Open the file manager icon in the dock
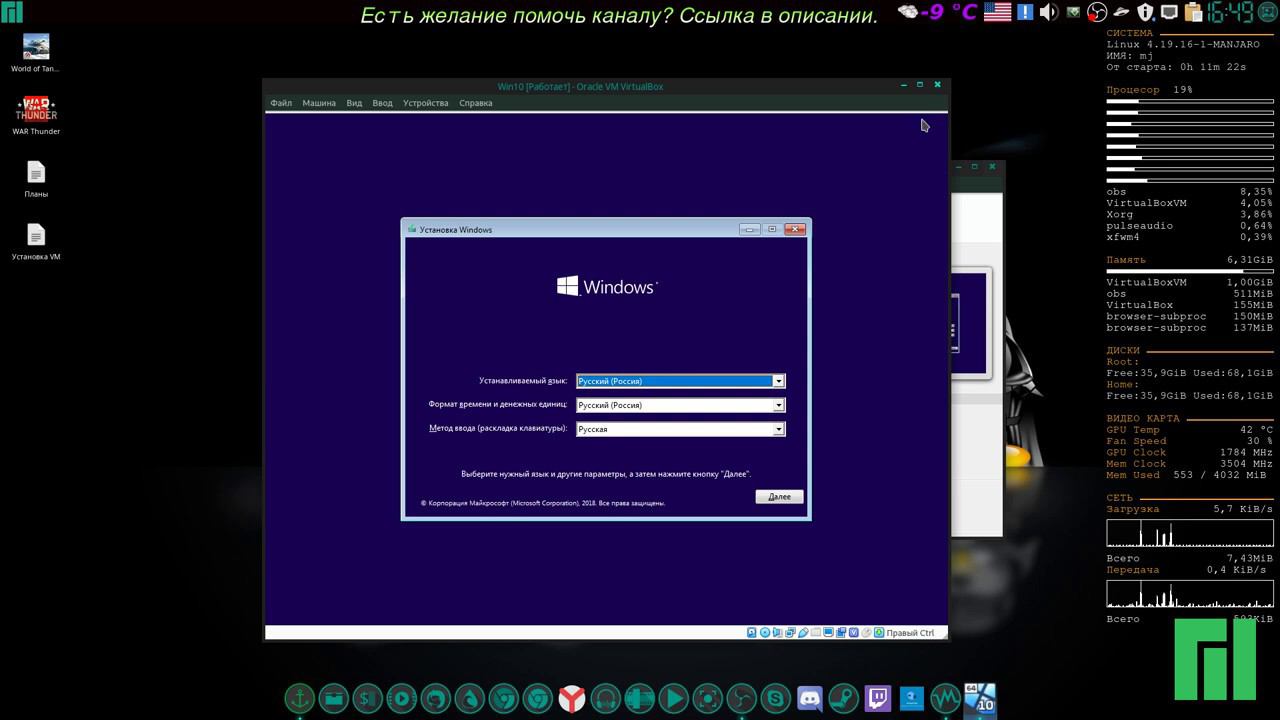The image size is (1280, 720). click(x=334, y=697)
